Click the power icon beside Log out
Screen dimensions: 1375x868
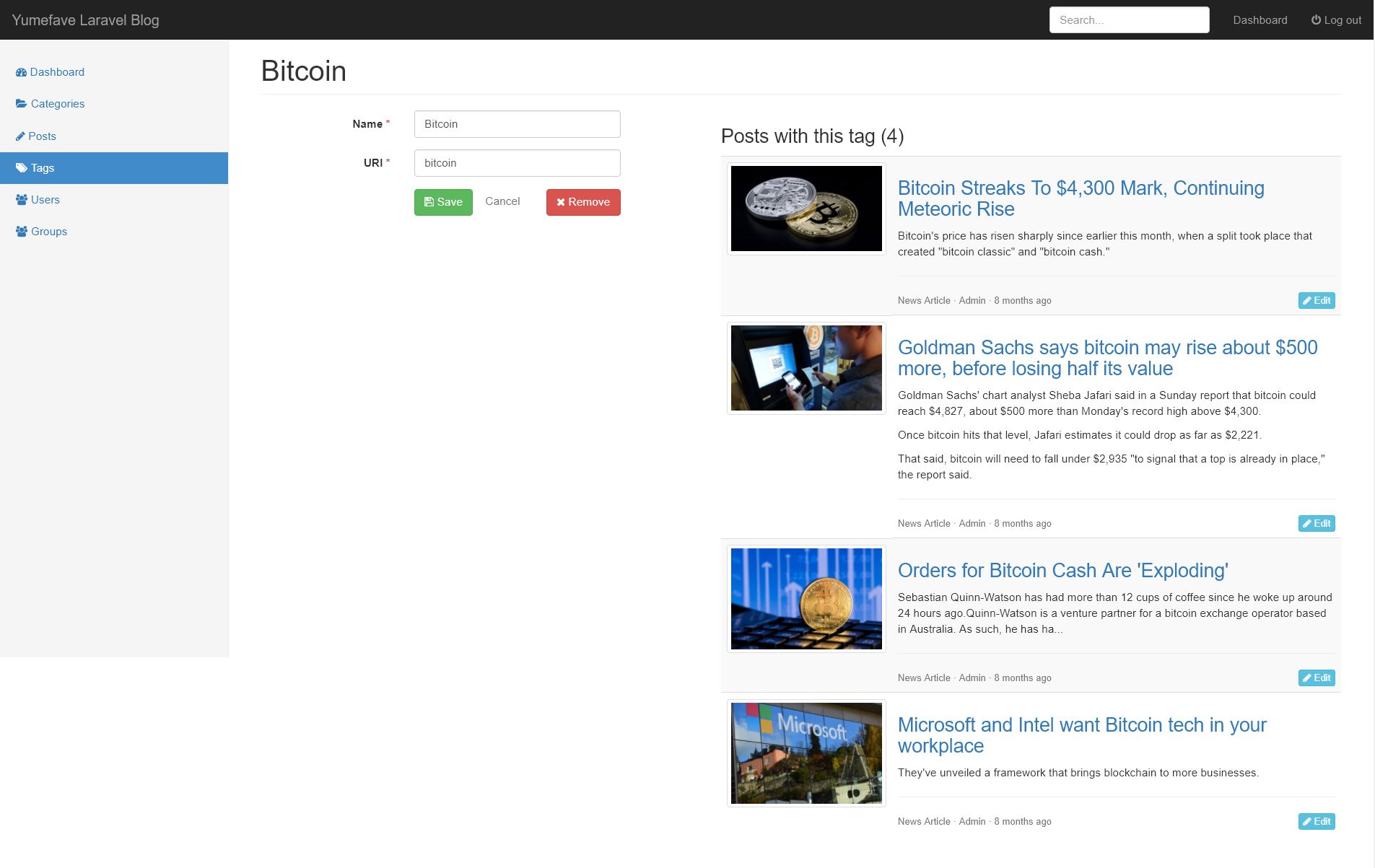(1316, 20)
